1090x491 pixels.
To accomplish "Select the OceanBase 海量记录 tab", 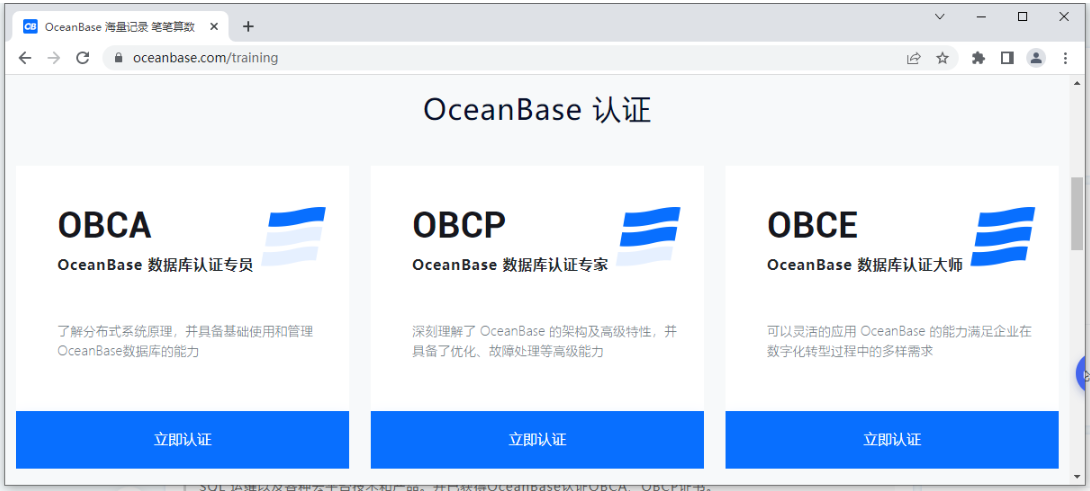I will tap(120, 26).
